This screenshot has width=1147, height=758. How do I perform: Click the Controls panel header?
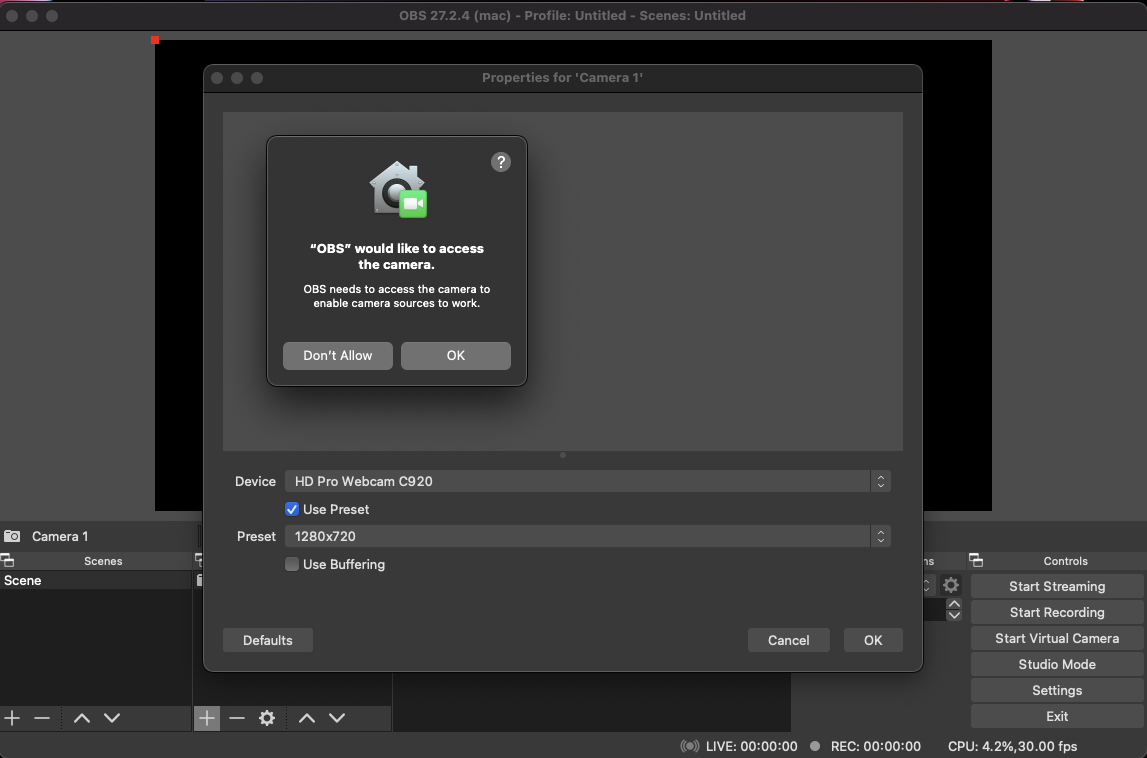[1065, 561]
